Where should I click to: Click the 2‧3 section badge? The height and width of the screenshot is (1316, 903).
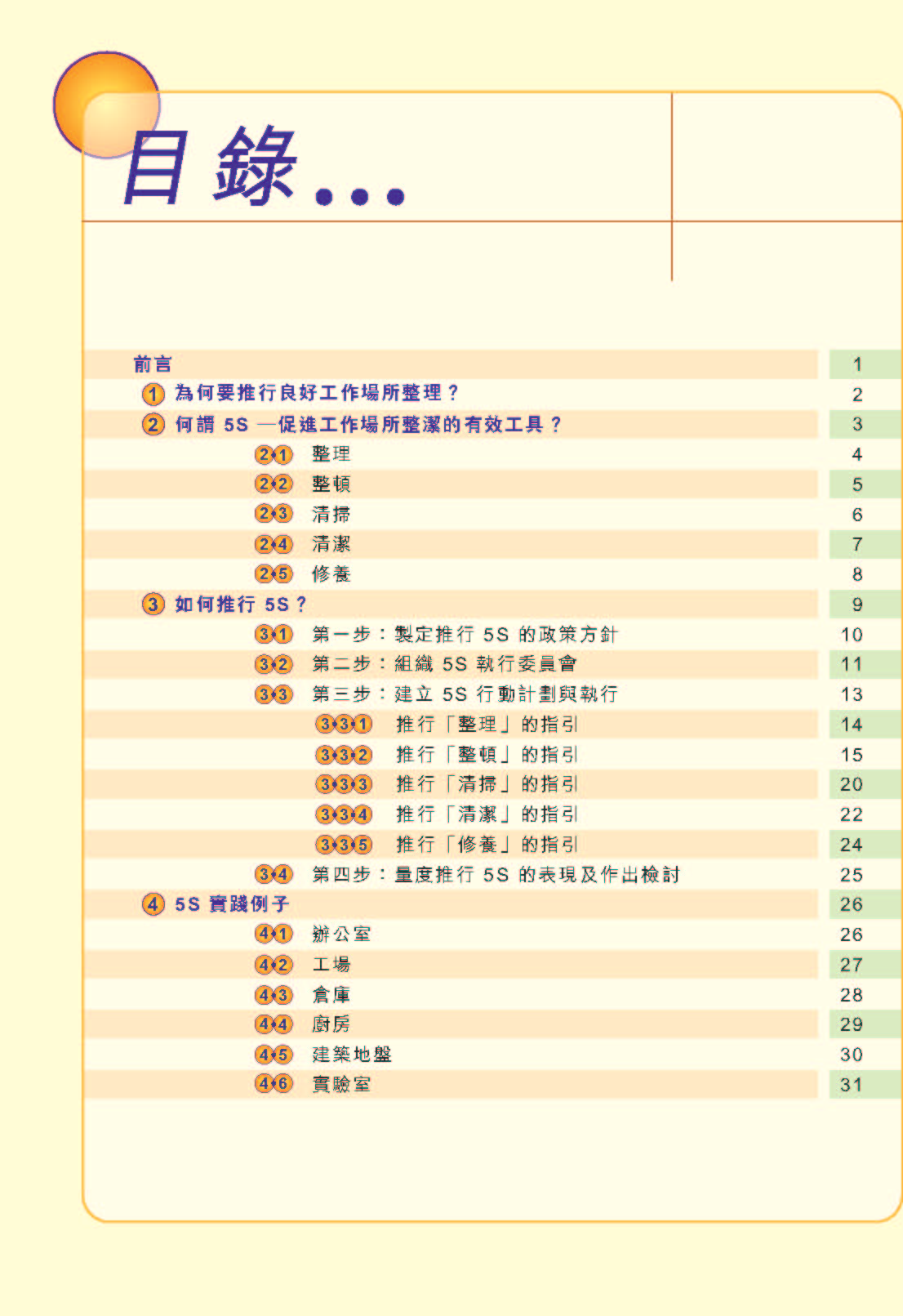(274, 515)
